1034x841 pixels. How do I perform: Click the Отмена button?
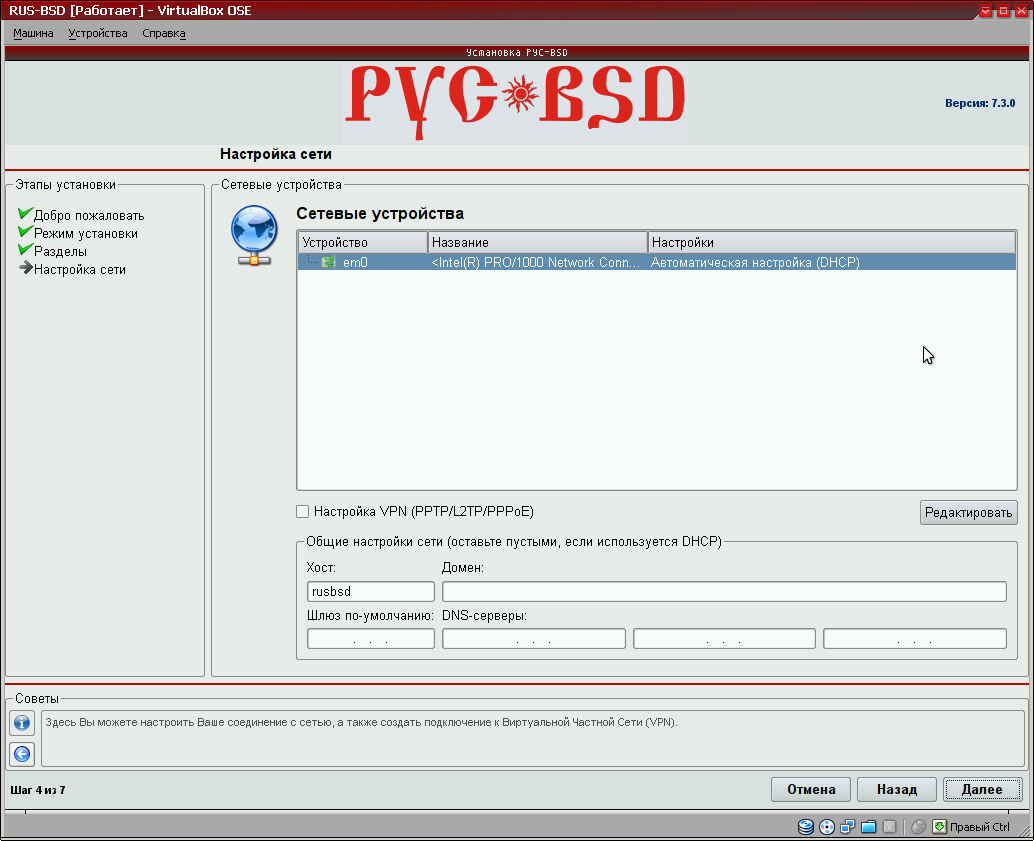pyautogui.click(x=810, y=790)
